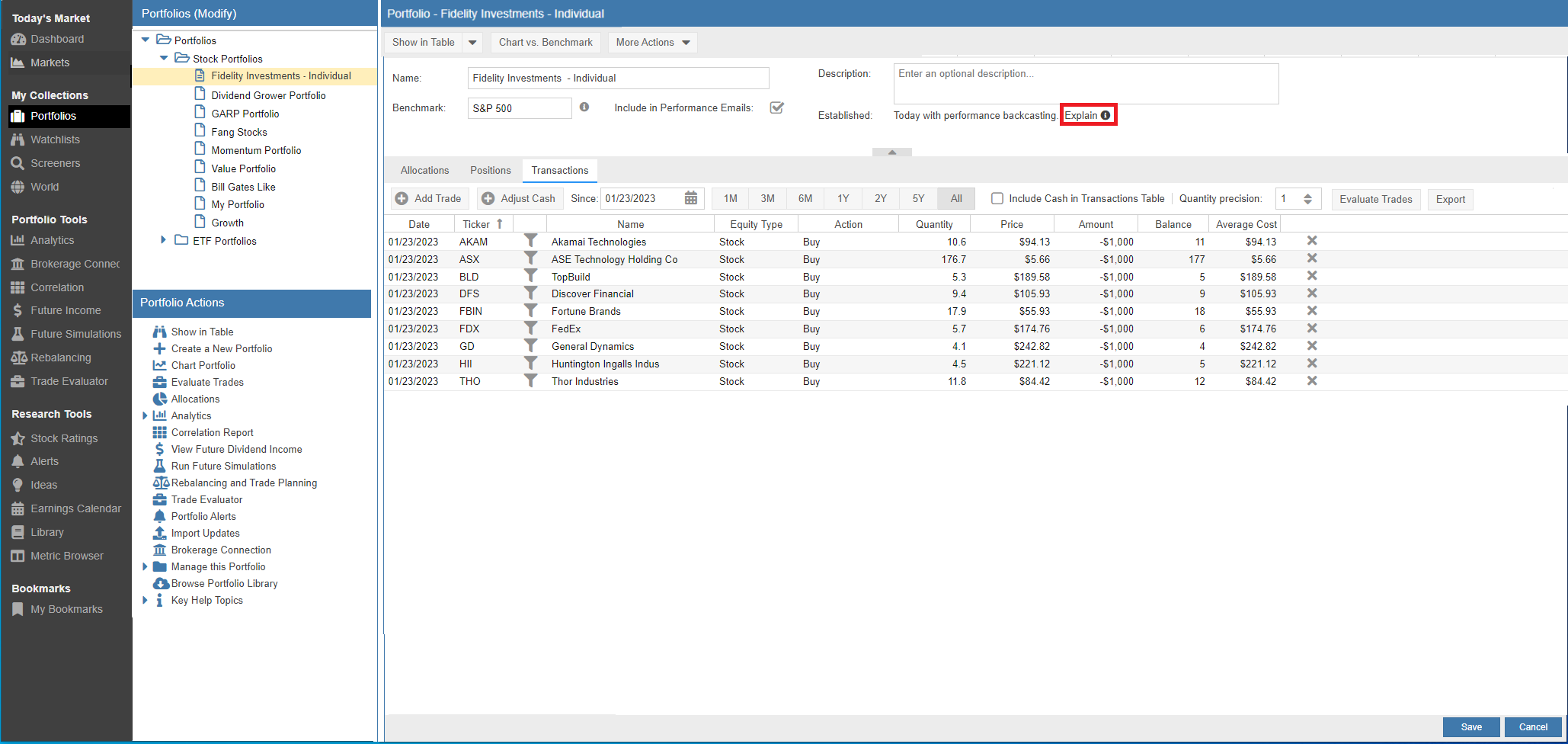
Task: Select the 1M time range
Action: pos(730,198)
